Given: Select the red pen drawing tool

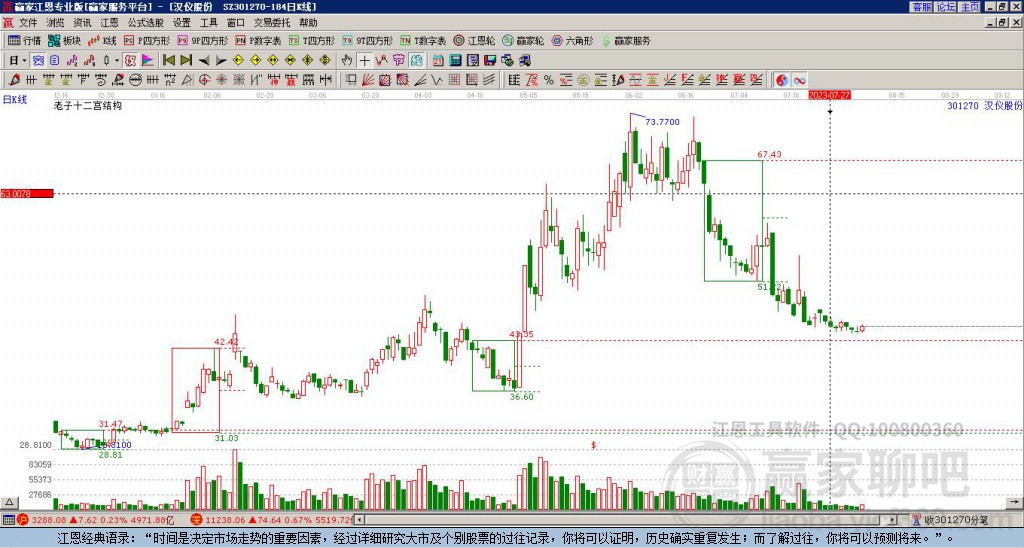Looking at the screenshot, I should click(14, 80).
